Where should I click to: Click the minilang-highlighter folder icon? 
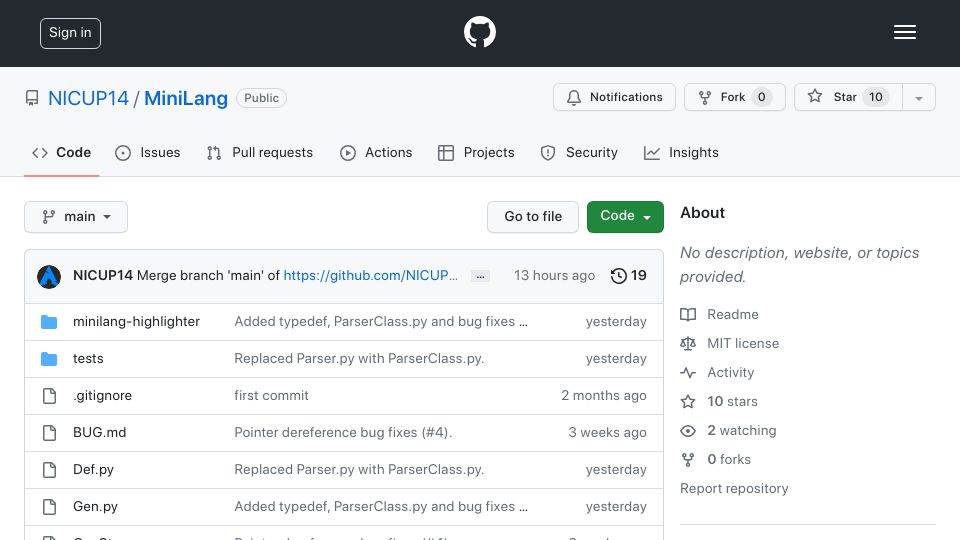click(49, 322)
